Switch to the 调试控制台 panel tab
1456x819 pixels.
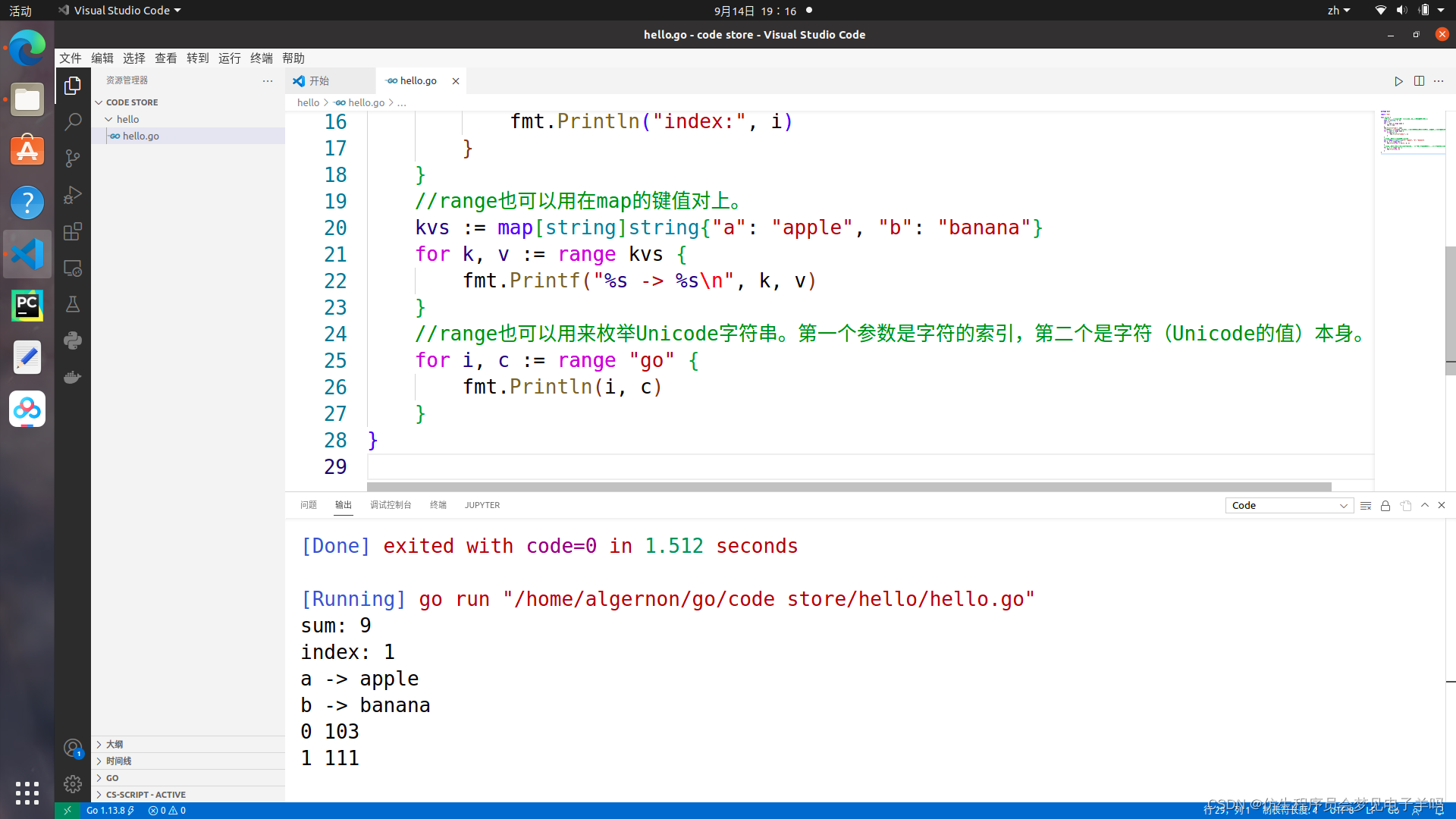[391, 505]
